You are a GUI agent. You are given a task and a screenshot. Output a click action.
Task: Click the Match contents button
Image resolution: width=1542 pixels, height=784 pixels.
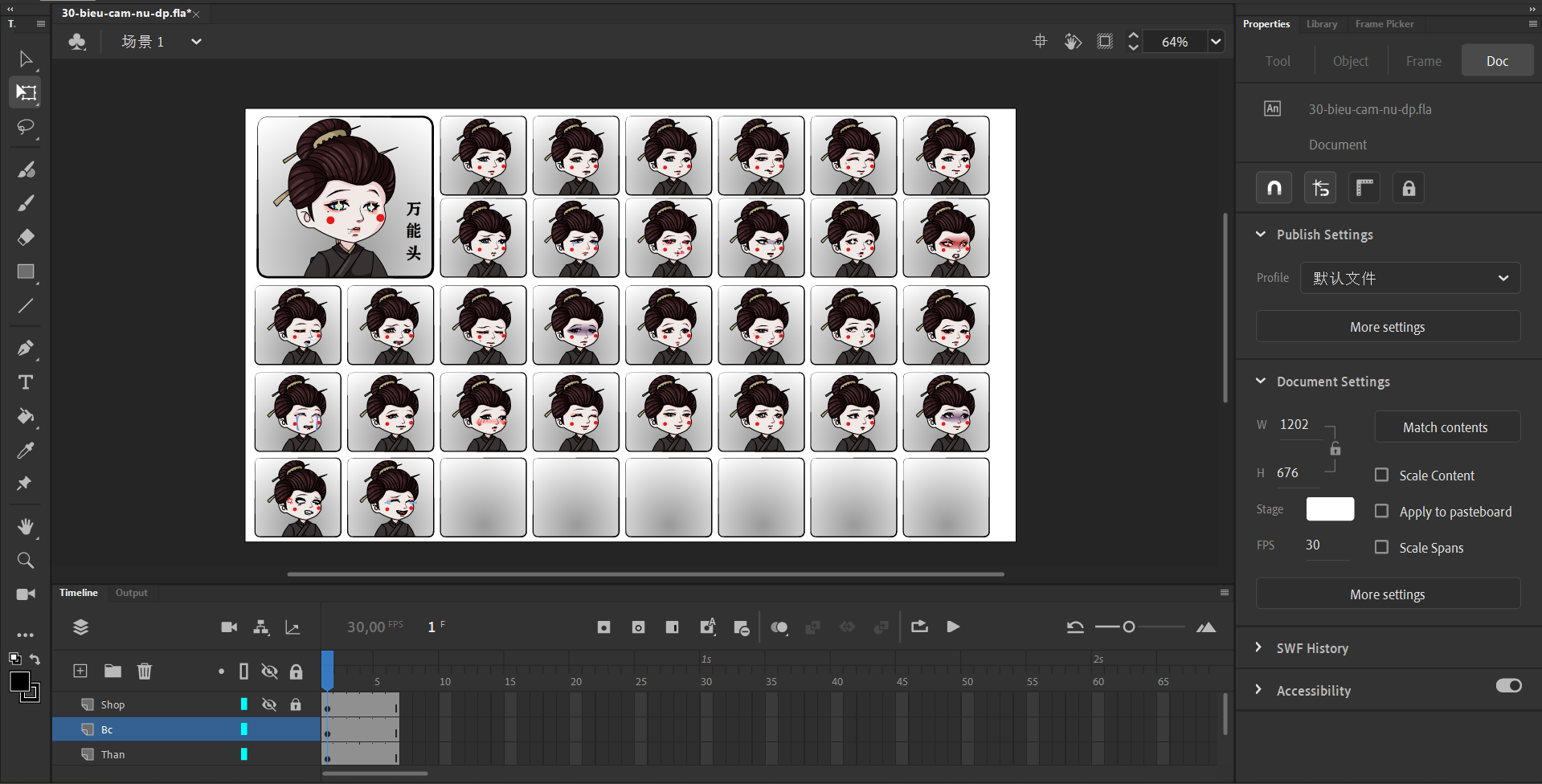pyautogui.click(x=1445, y=427)
